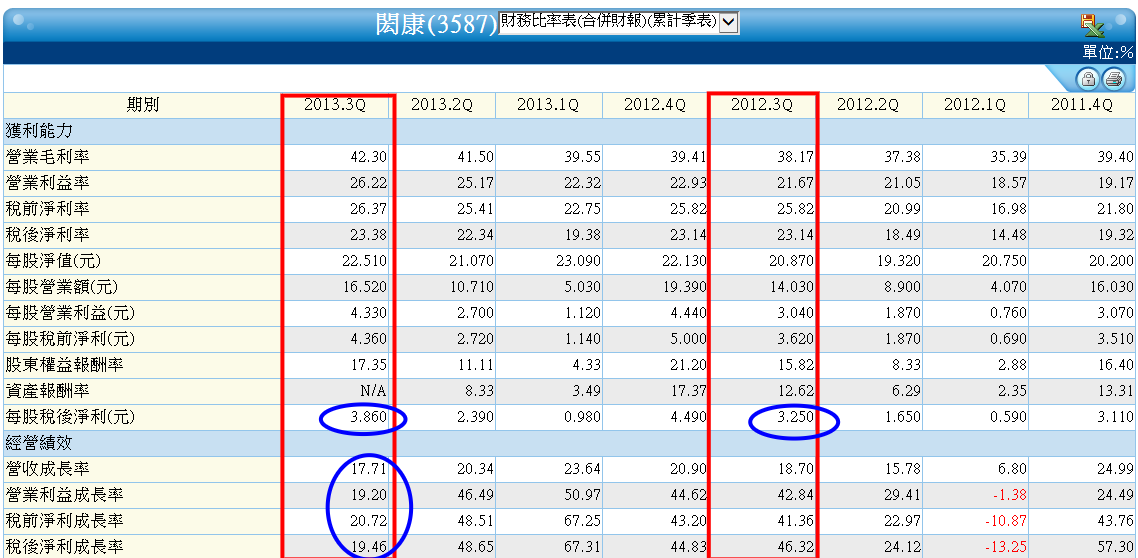Image resolution: width=1138 pixels, height=558 pixels.
Task: Click the 營業毛利率 row label
Action: [x=48, y=157]
